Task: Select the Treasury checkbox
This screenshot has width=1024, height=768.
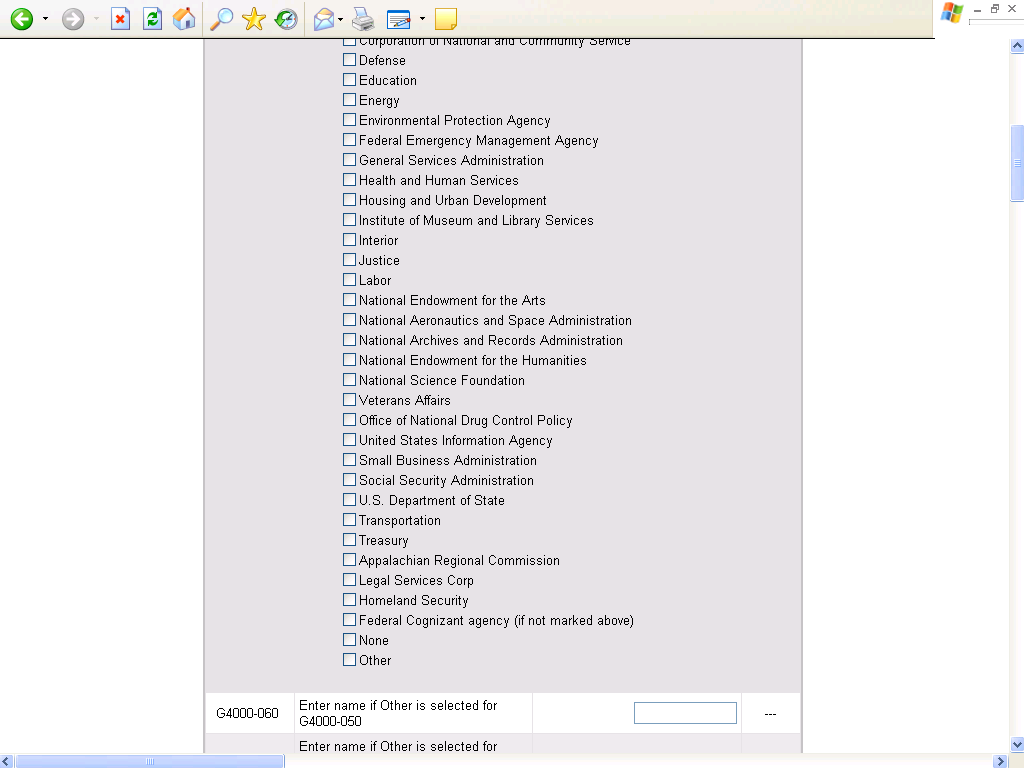Action: click(349, 539)
